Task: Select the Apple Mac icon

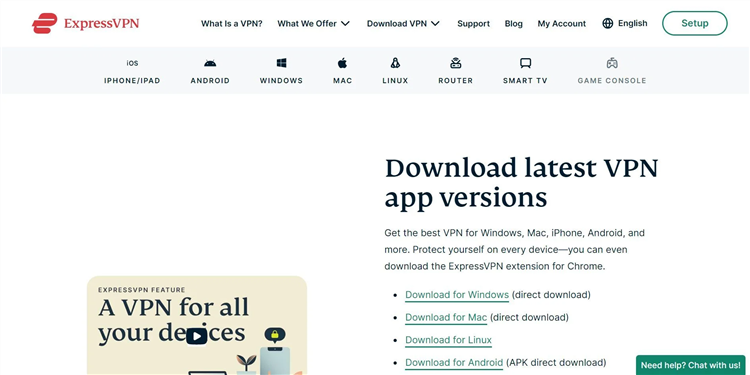Action: tap(342, 63)
